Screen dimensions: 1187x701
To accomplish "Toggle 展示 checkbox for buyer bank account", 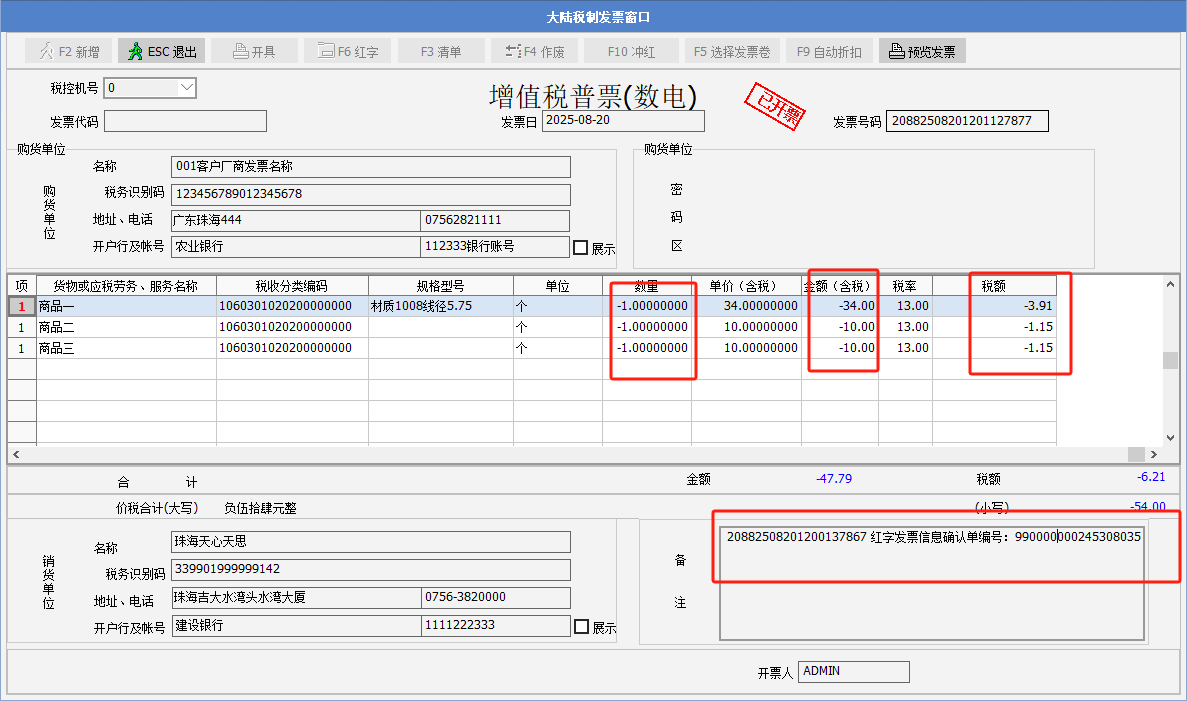I will coord(580,247).
